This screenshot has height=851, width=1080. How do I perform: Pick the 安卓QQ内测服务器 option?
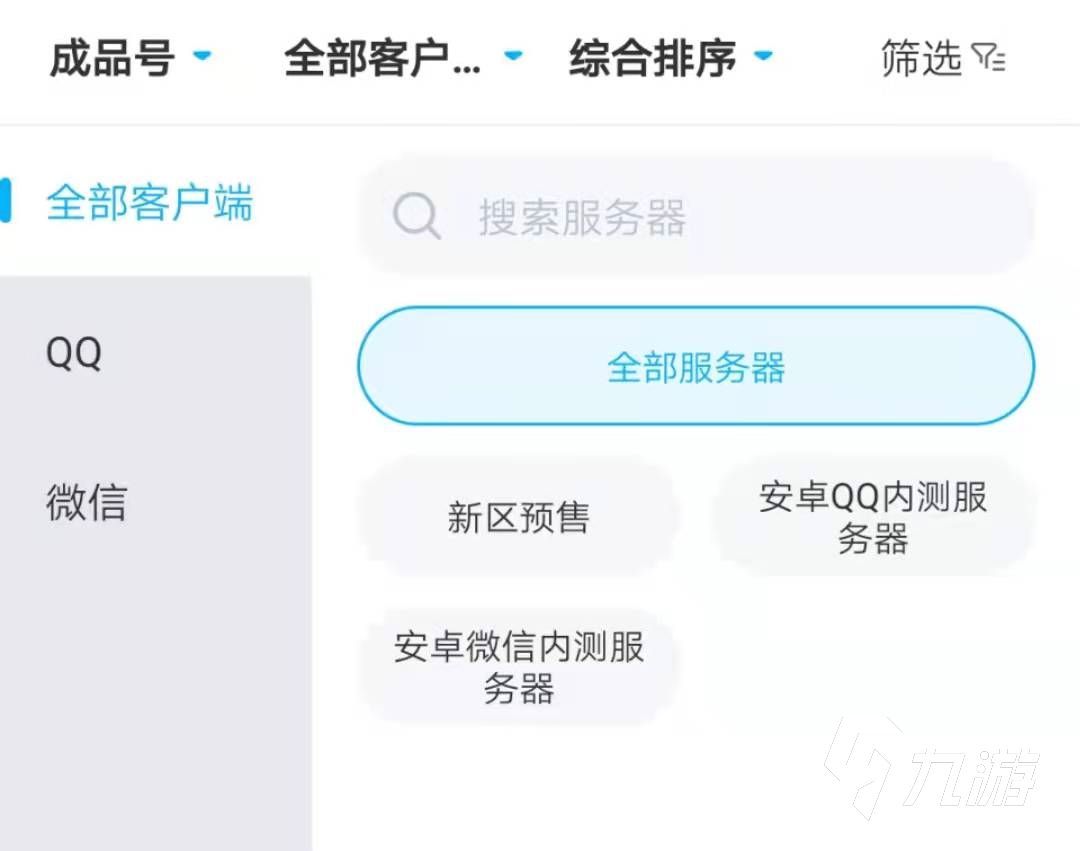click(873, 518)
